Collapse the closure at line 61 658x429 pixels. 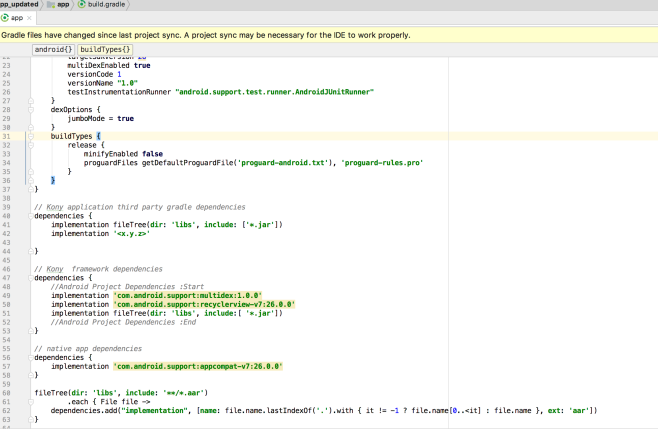[31, 402]
